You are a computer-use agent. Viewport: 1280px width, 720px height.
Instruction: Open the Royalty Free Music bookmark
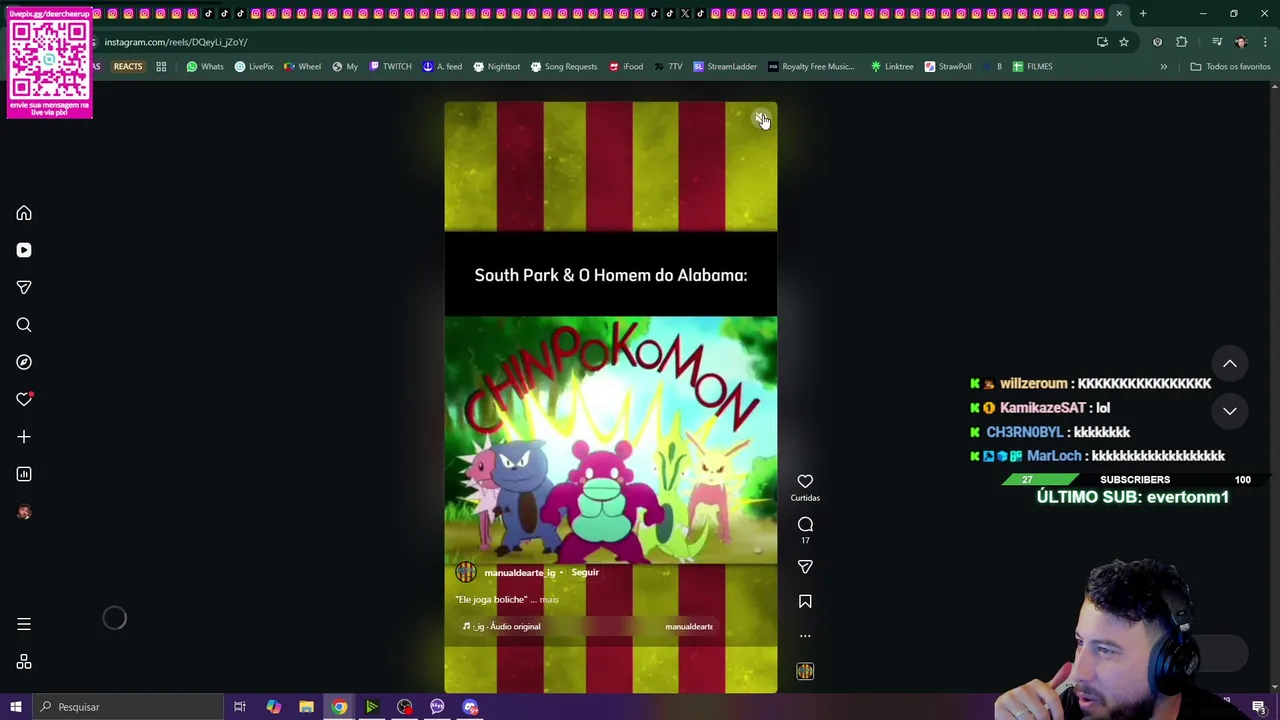tap(811, 66)
